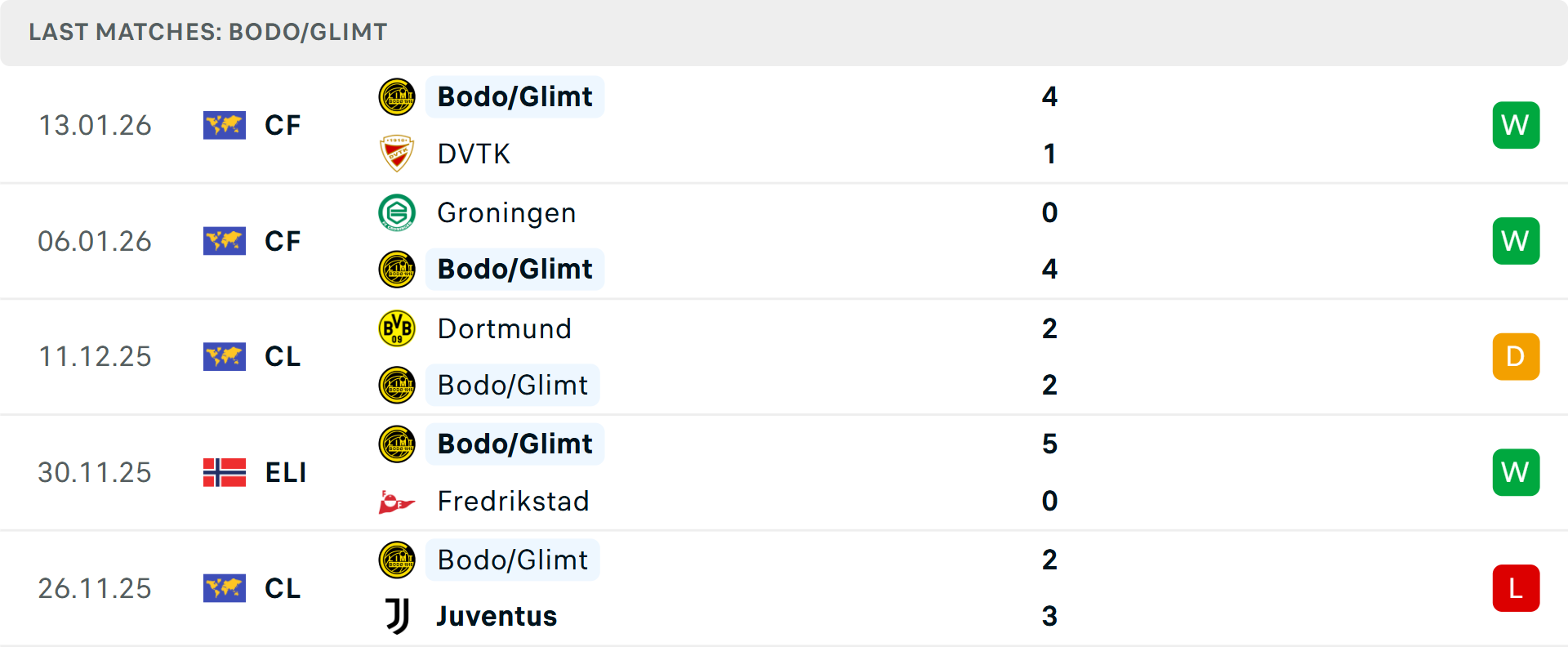Click the Dortmund BVB crest icon
This screenshot has height=647, width=1568.
[x=397, y=328]
